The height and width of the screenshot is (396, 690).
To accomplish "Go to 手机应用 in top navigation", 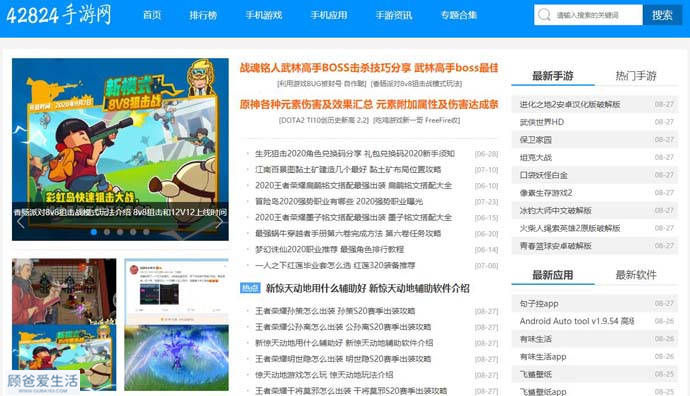I will click(329, 15).
